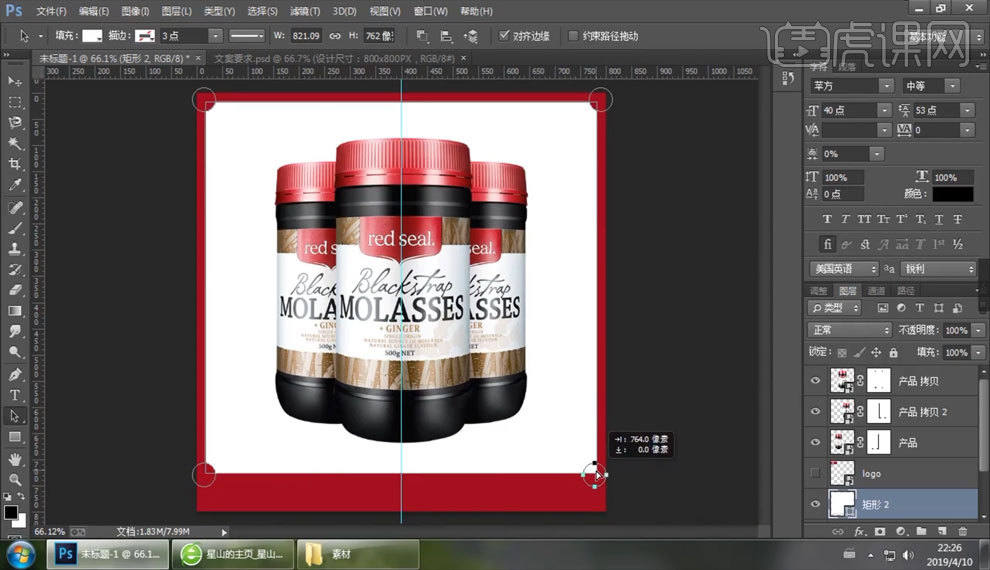990x570 pixels.
Task: Toggle strikethrough text style
Action: 958,219
